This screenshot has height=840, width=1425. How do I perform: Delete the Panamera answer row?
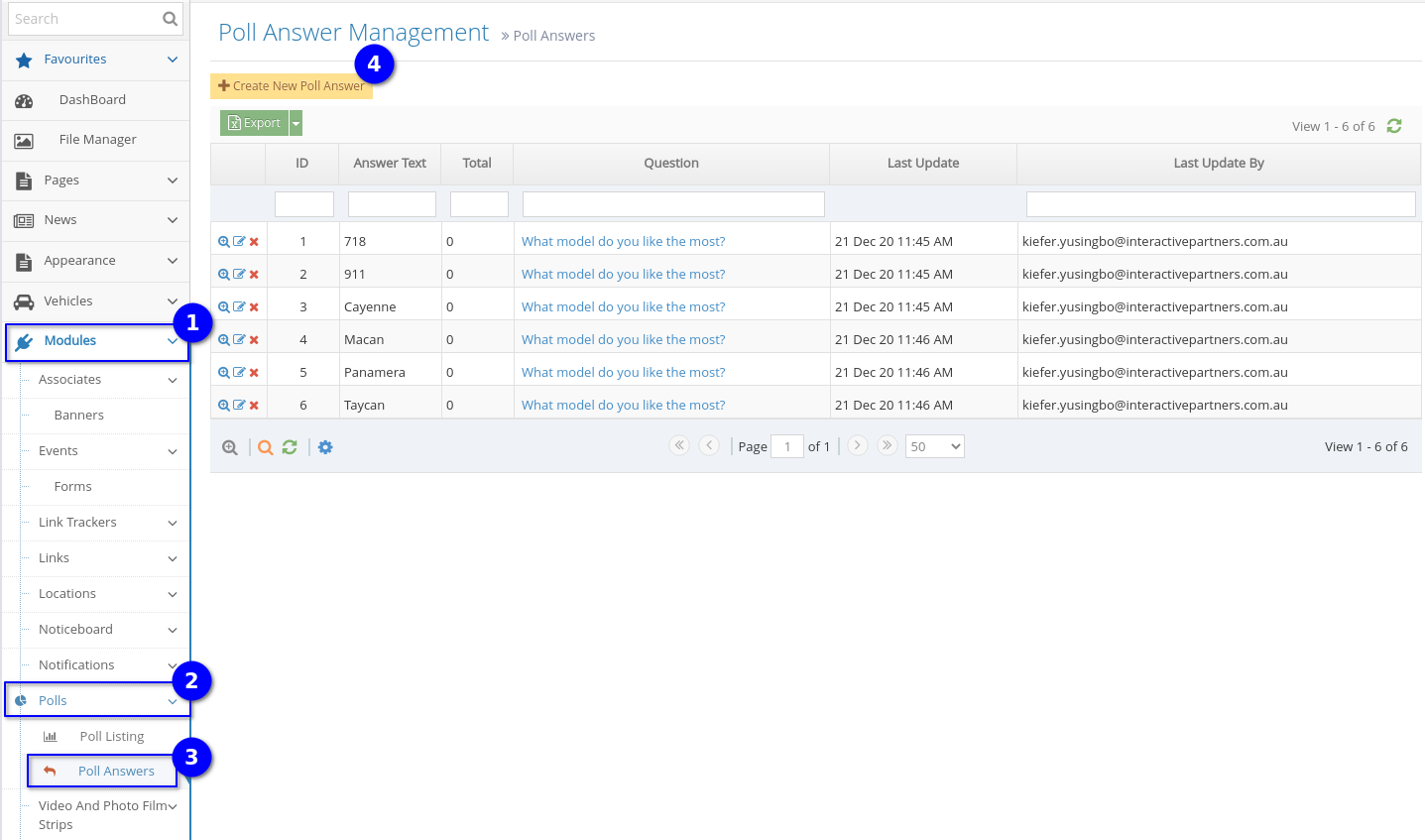tap(254, 373)
